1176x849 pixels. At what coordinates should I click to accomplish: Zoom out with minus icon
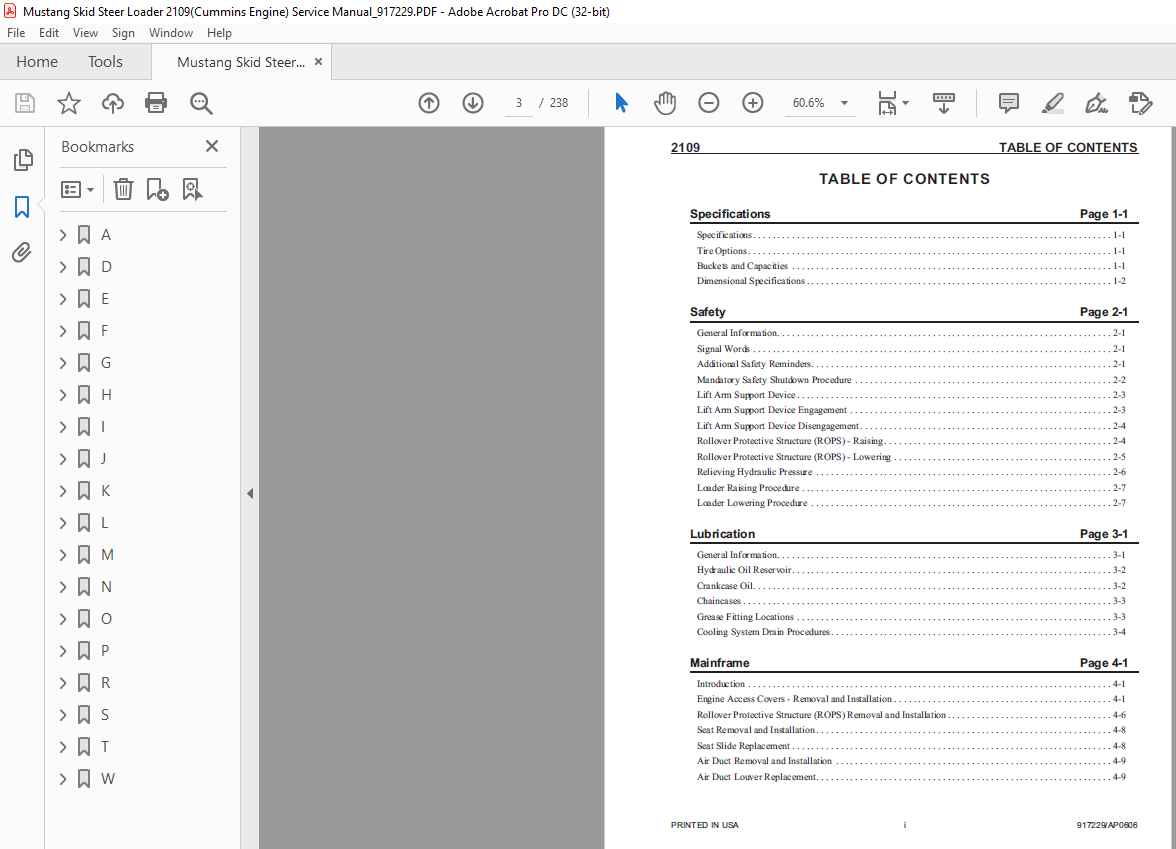click(x=708, y=103)
